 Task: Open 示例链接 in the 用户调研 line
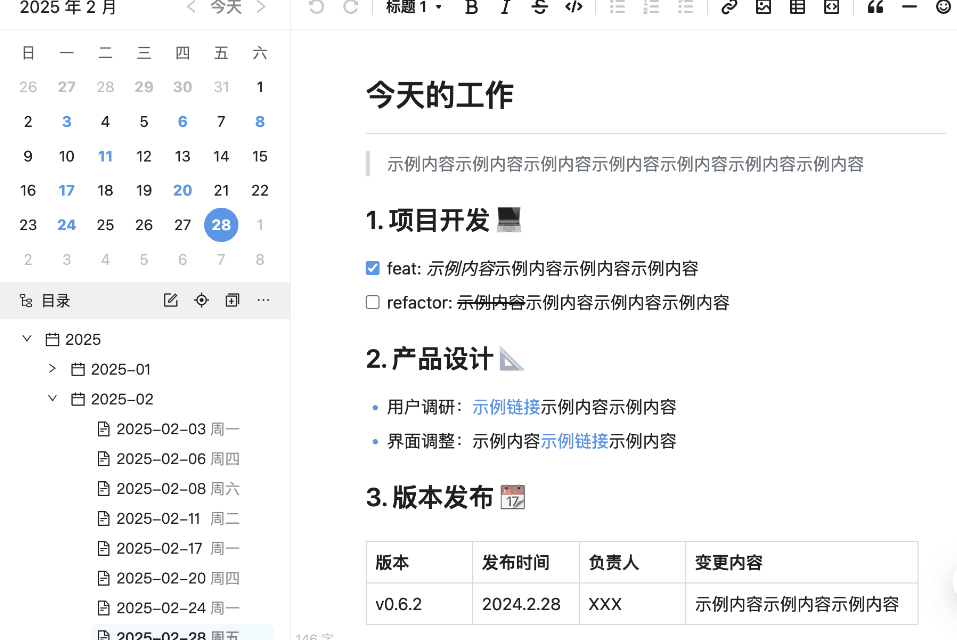point(506,407)
